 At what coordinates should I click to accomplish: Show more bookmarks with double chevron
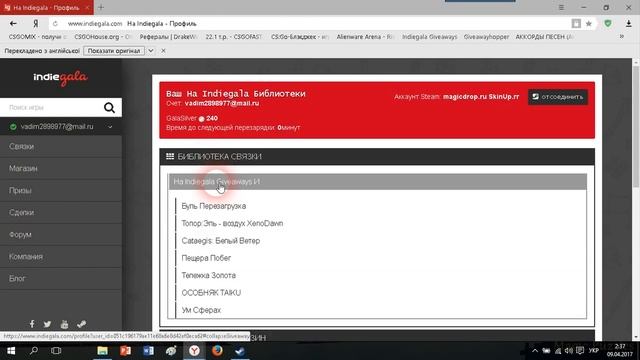pos(622,37)
